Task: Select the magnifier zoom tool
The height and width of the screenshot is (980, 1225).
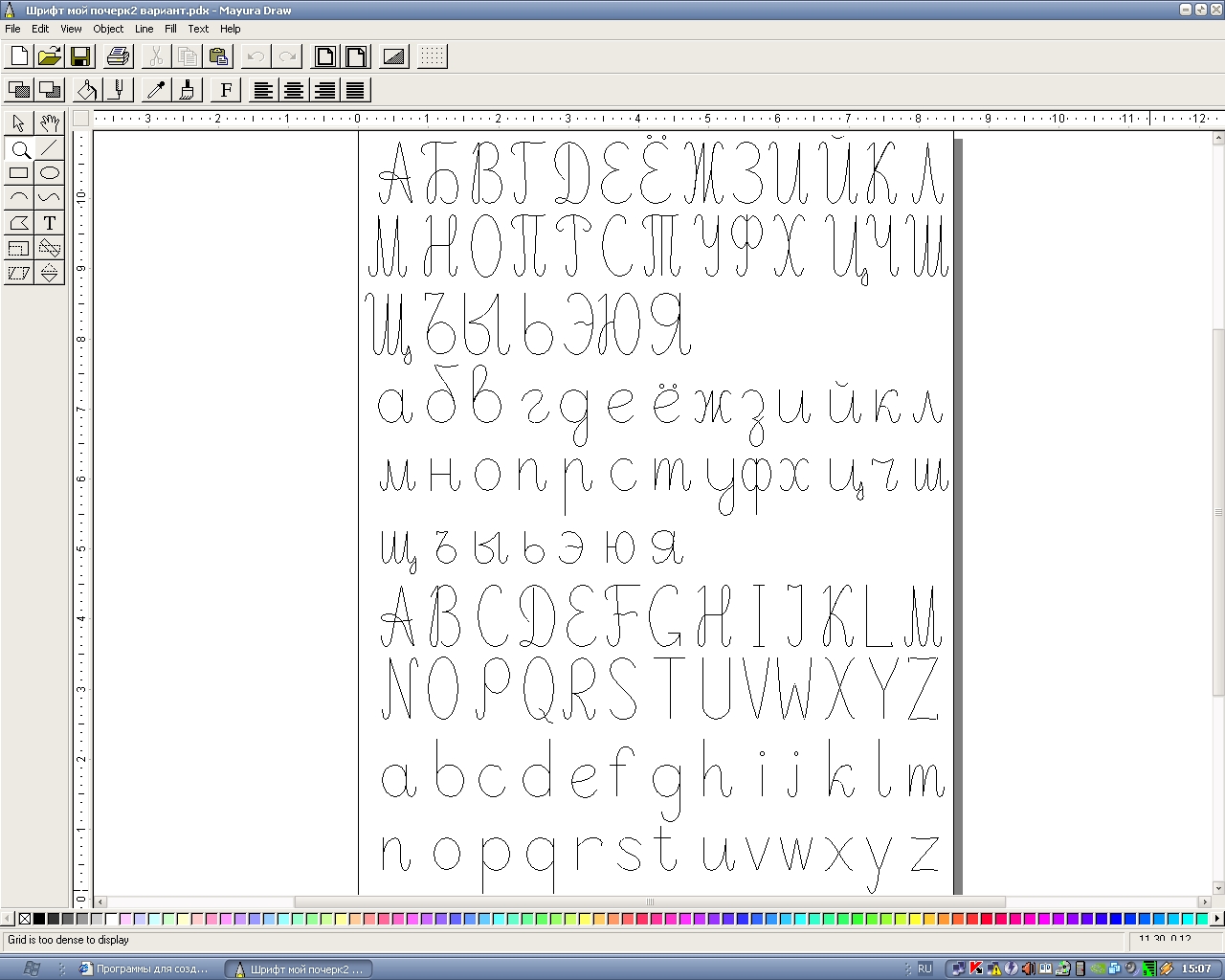Action: (x=19, y=148)
